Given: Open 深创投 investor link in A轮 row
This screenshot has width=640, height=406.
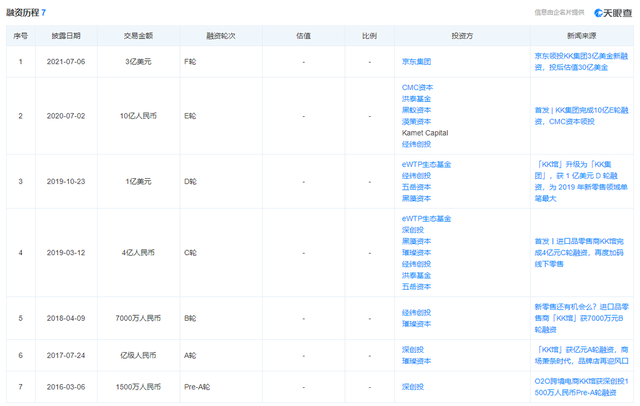Looking at the screenshot, I should [x=413, y=350].
